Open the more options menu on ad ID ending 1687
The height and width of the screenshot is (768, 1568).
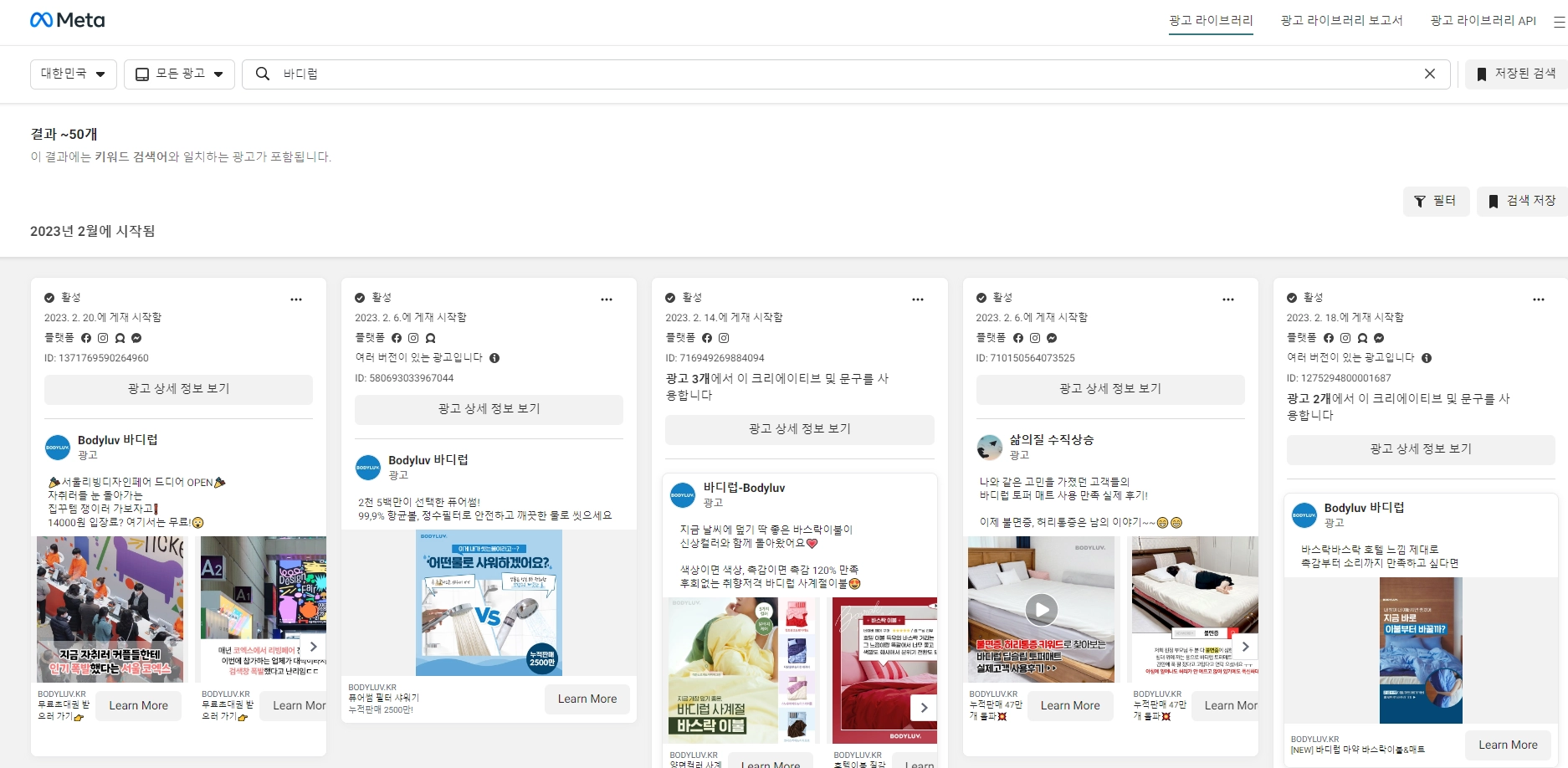1539,299
